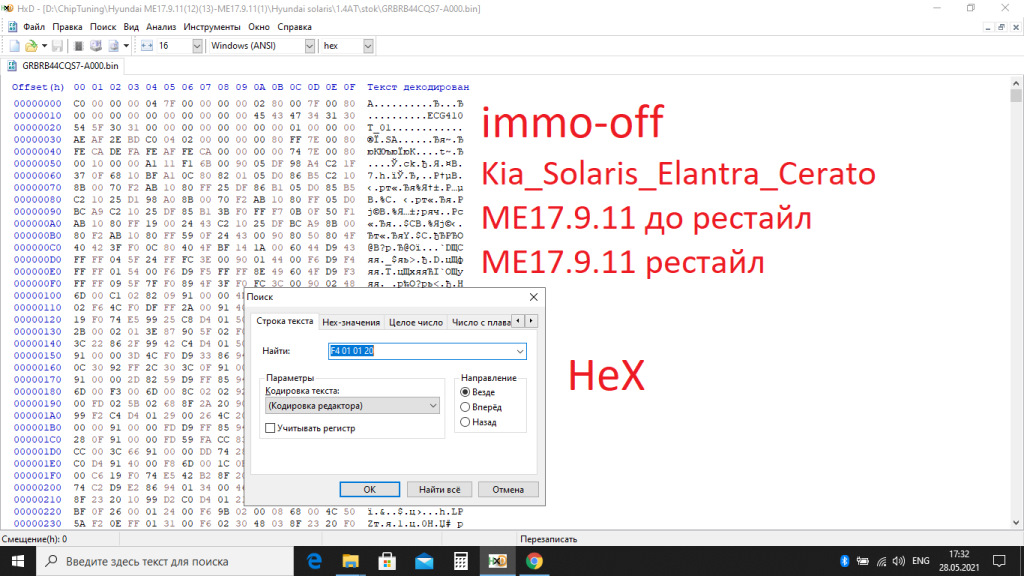Screen dimensions: 1024x576
Task: Open File Explorer from taskbar
Action: (x=351, y=561)
